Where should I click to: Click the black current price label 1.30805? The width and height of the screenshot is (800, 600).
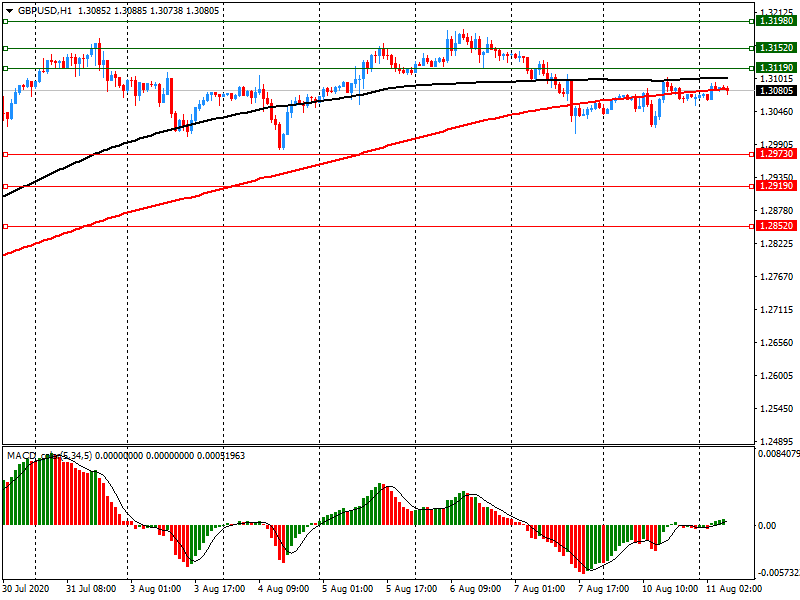tap(777, 91)
